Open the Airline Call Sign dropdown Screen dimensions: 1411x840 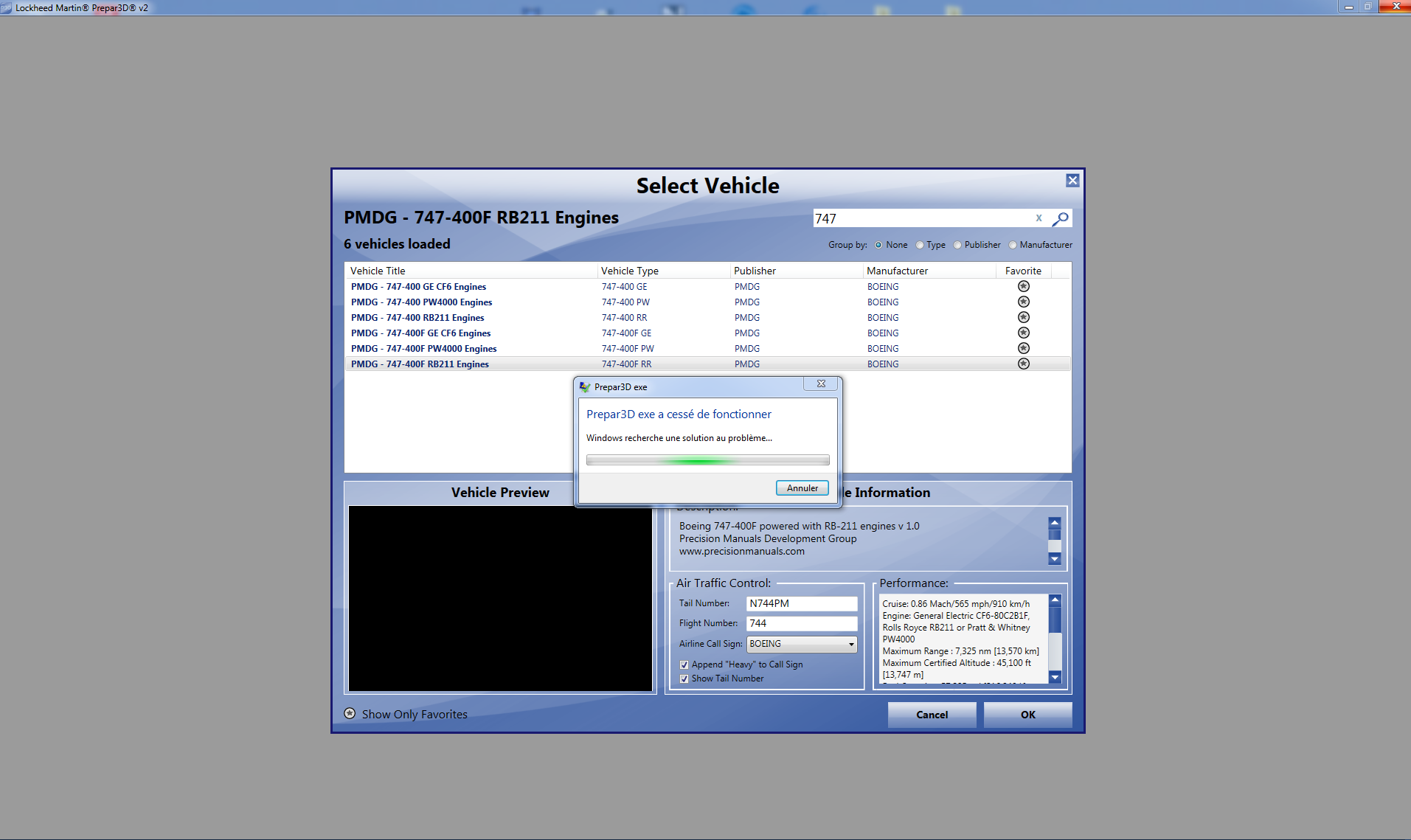(802, 644)
